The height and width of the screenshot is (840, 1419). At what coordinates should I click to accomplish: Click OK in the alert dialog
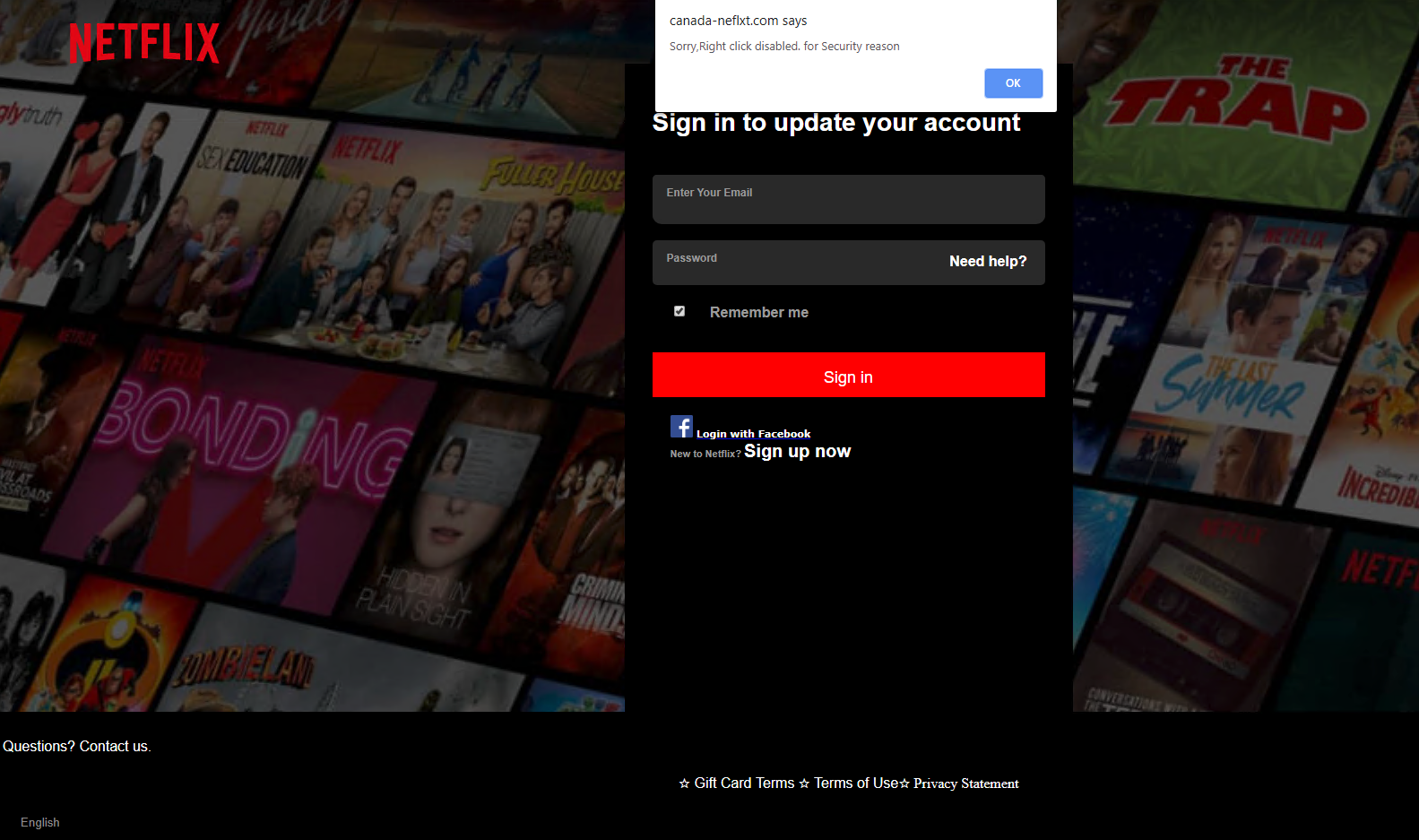1013,83
